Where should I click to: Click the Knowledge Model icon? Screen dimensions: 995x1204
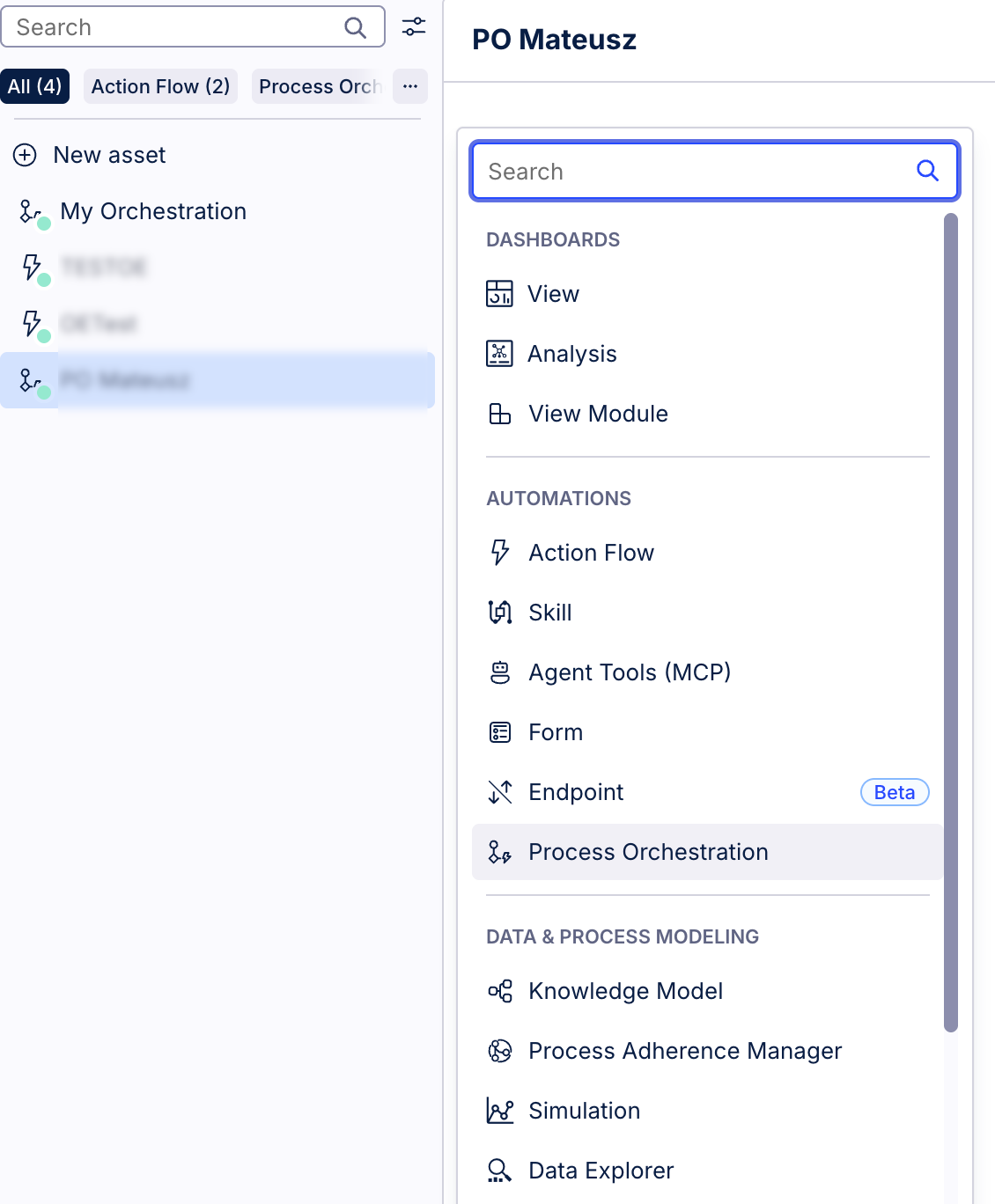coord(500,991)
